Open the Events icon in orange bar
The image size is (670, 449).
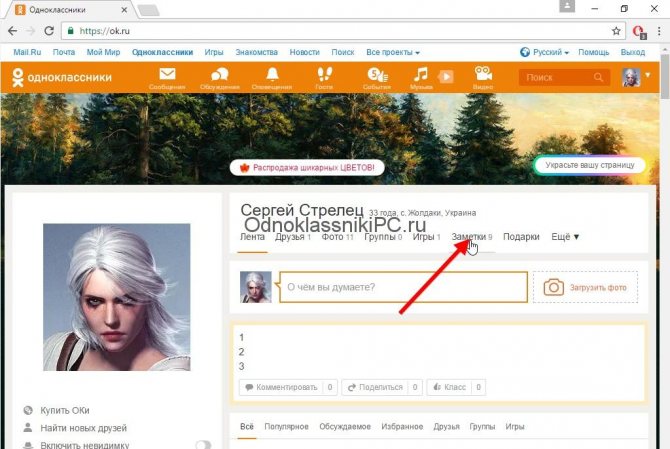coord(377,75)
